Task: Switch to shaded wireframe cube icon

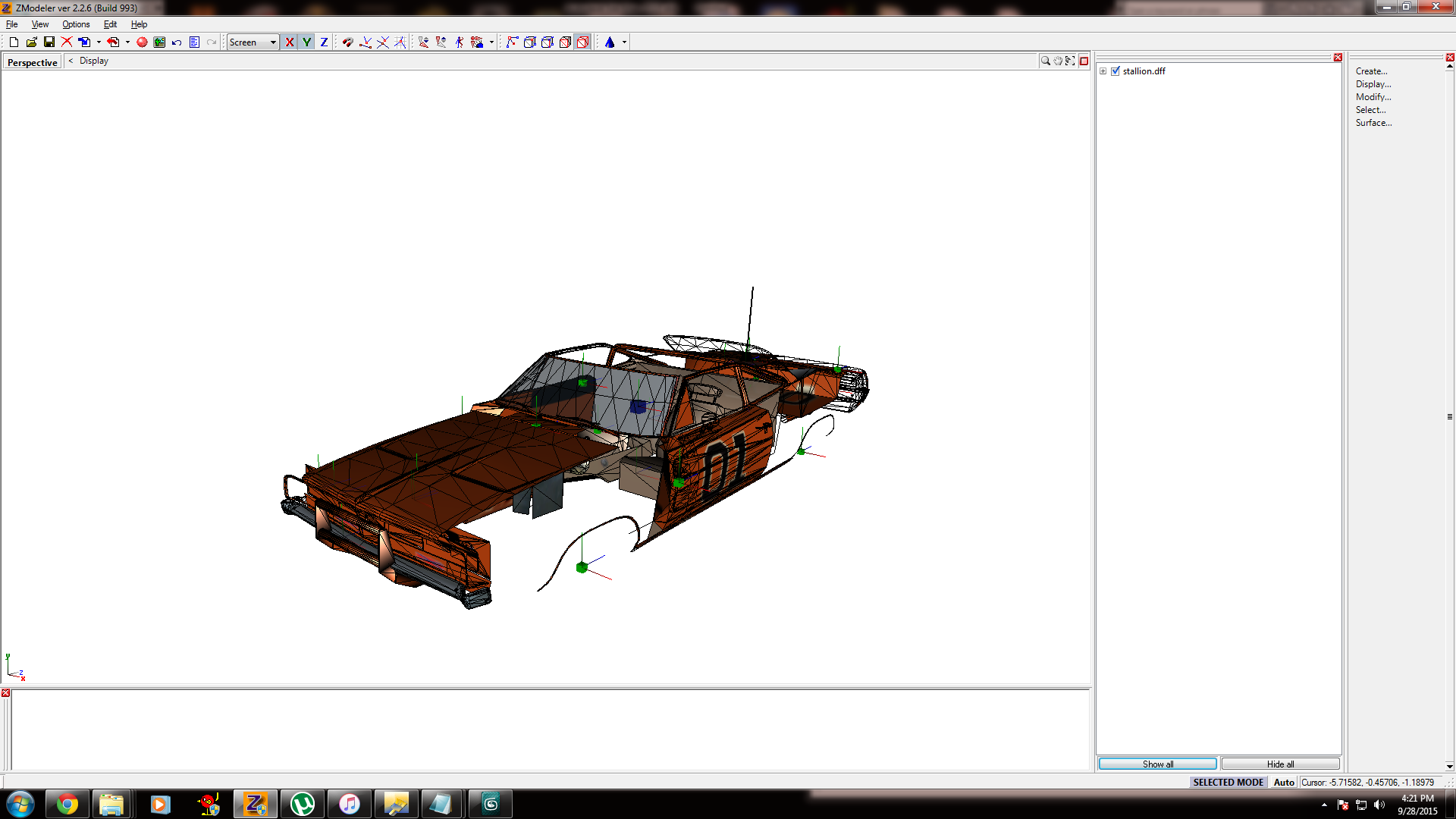Action: pyautogui.click(x=548, y=42)
